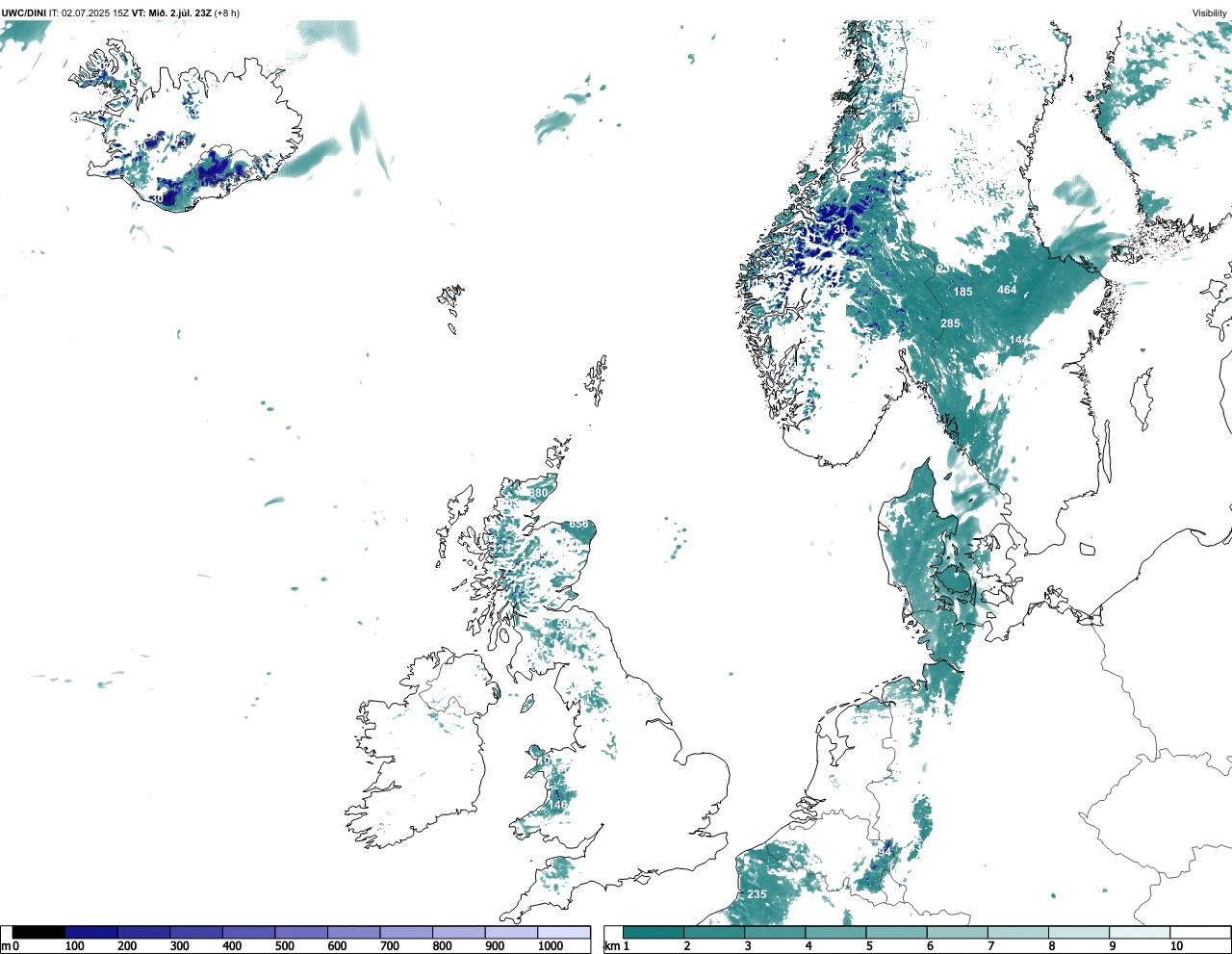This screenshot has height=954, width=1232.
Task: Click the '880' value over northern Scotland
Action: click(x=538, y=493)
